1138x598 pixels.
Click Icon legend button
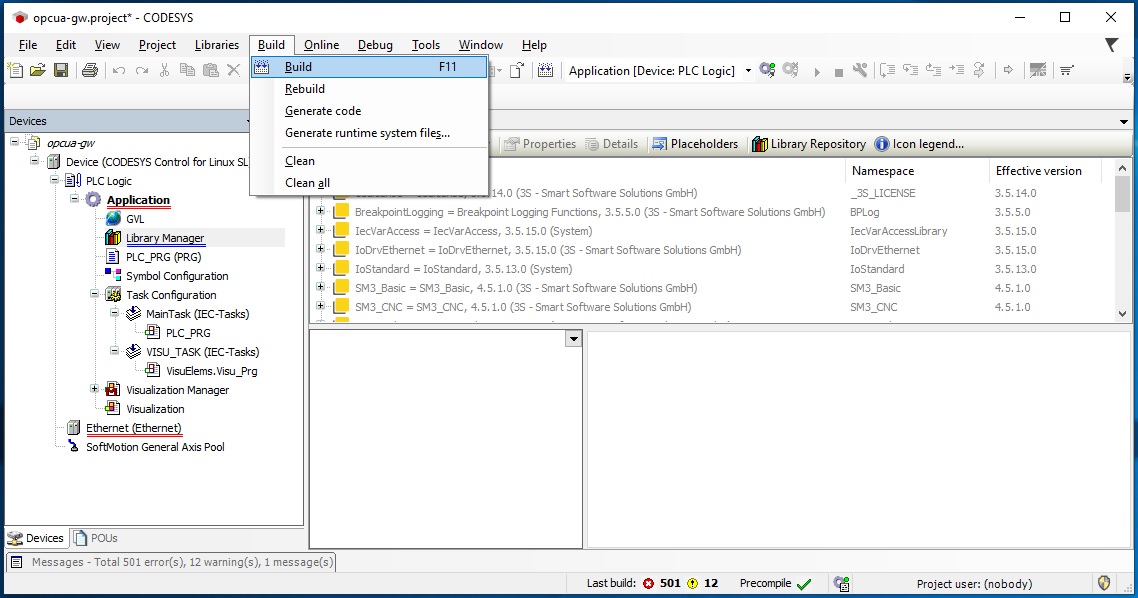tap(920, 144)
